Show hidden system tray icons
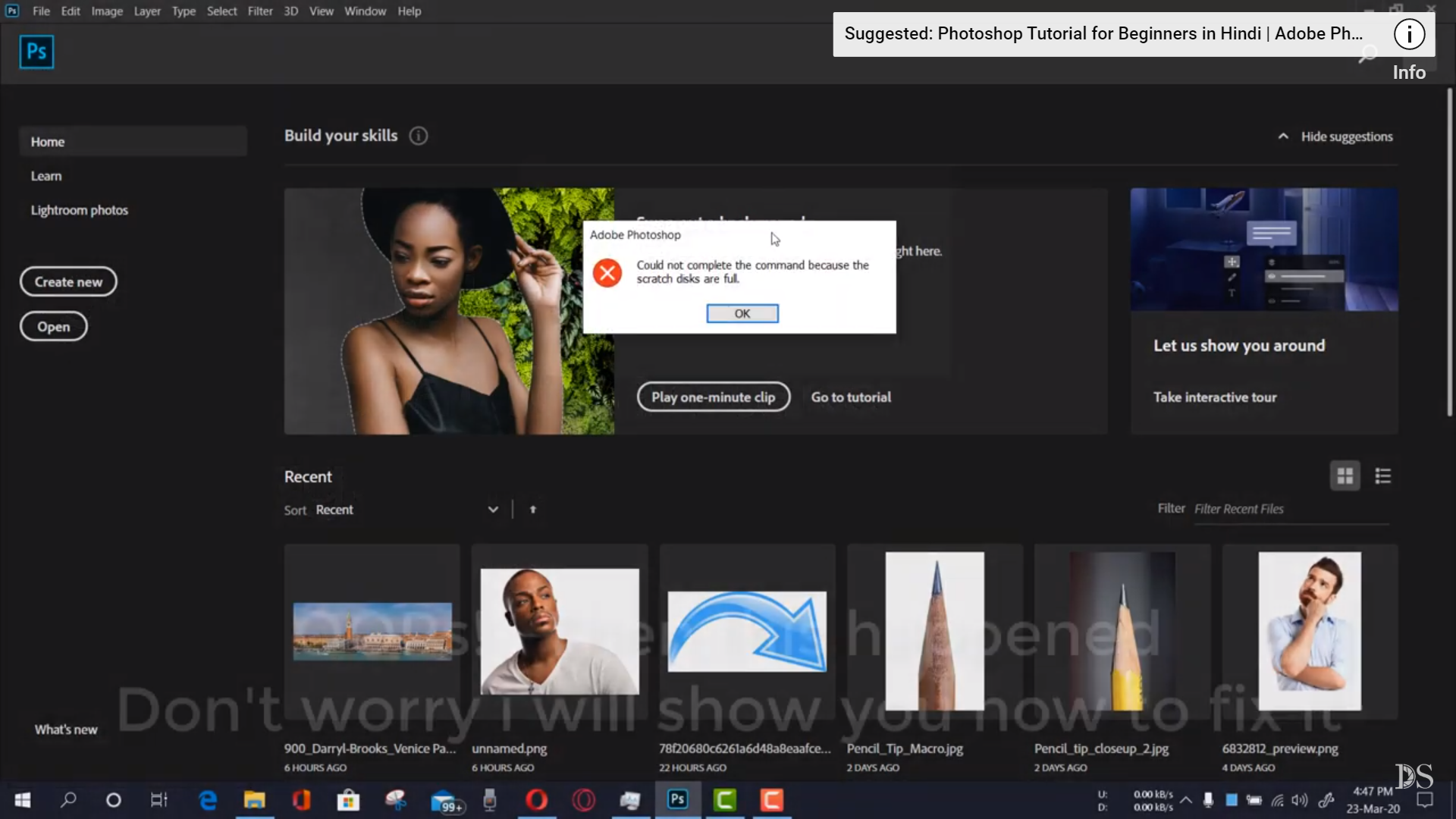The image size is (1456, 819). point(1186,800)
